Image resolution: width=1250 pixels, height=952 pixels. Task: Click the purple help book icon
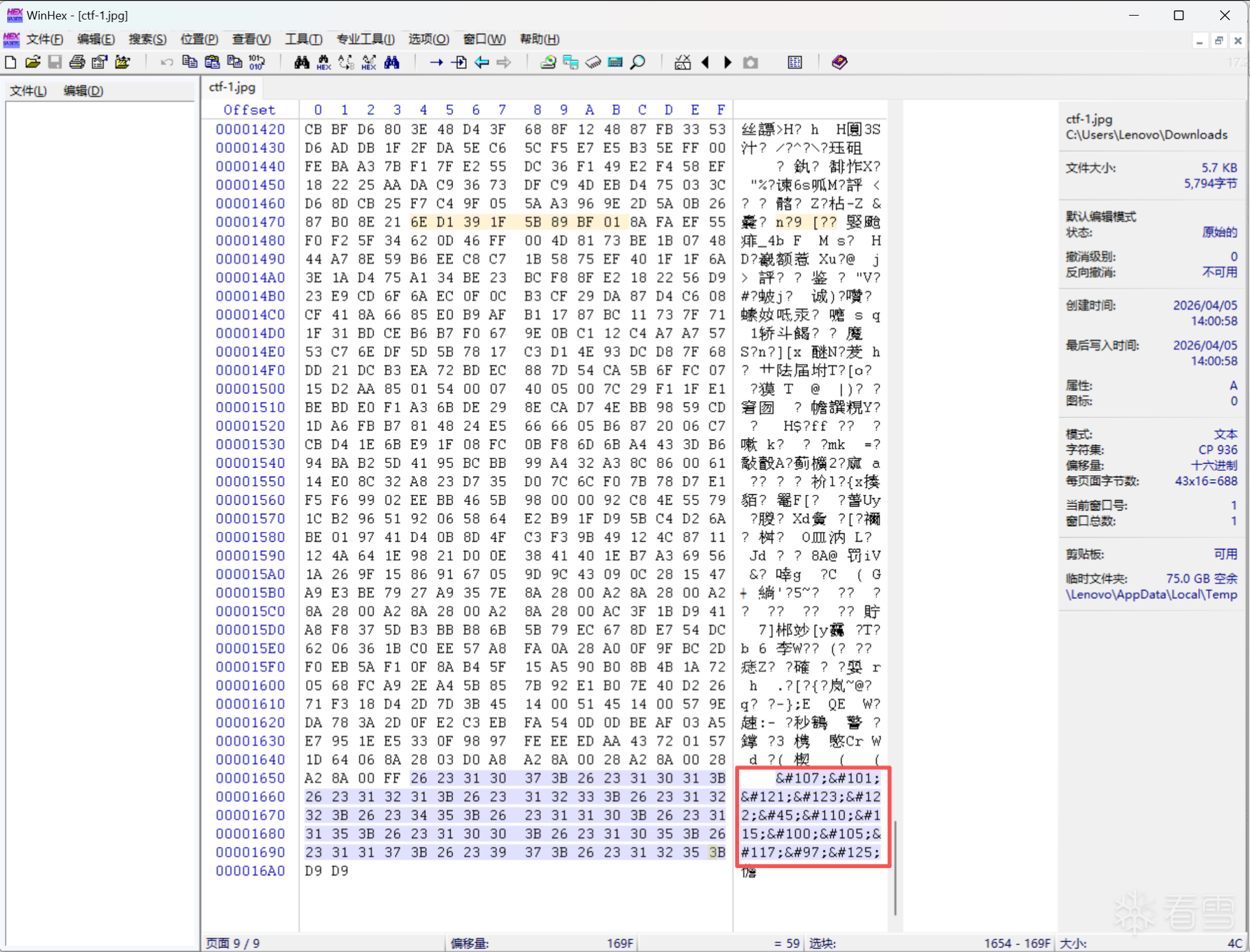pos(839,63)
